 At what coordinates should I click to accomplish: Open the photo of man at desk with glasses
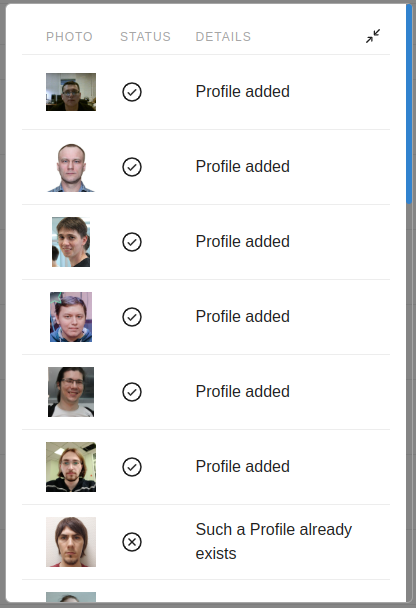tap(71, 92)
